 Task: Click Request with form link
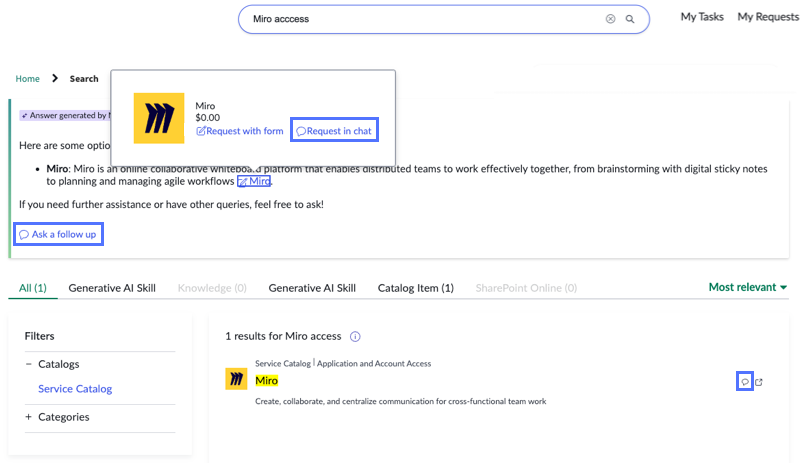240,131
